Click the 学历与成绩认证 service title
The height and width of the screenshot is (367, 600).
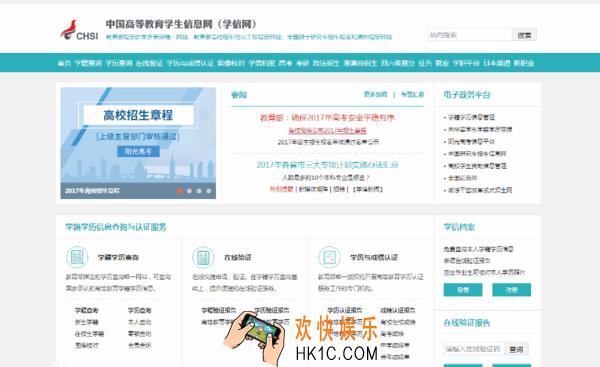374,257
